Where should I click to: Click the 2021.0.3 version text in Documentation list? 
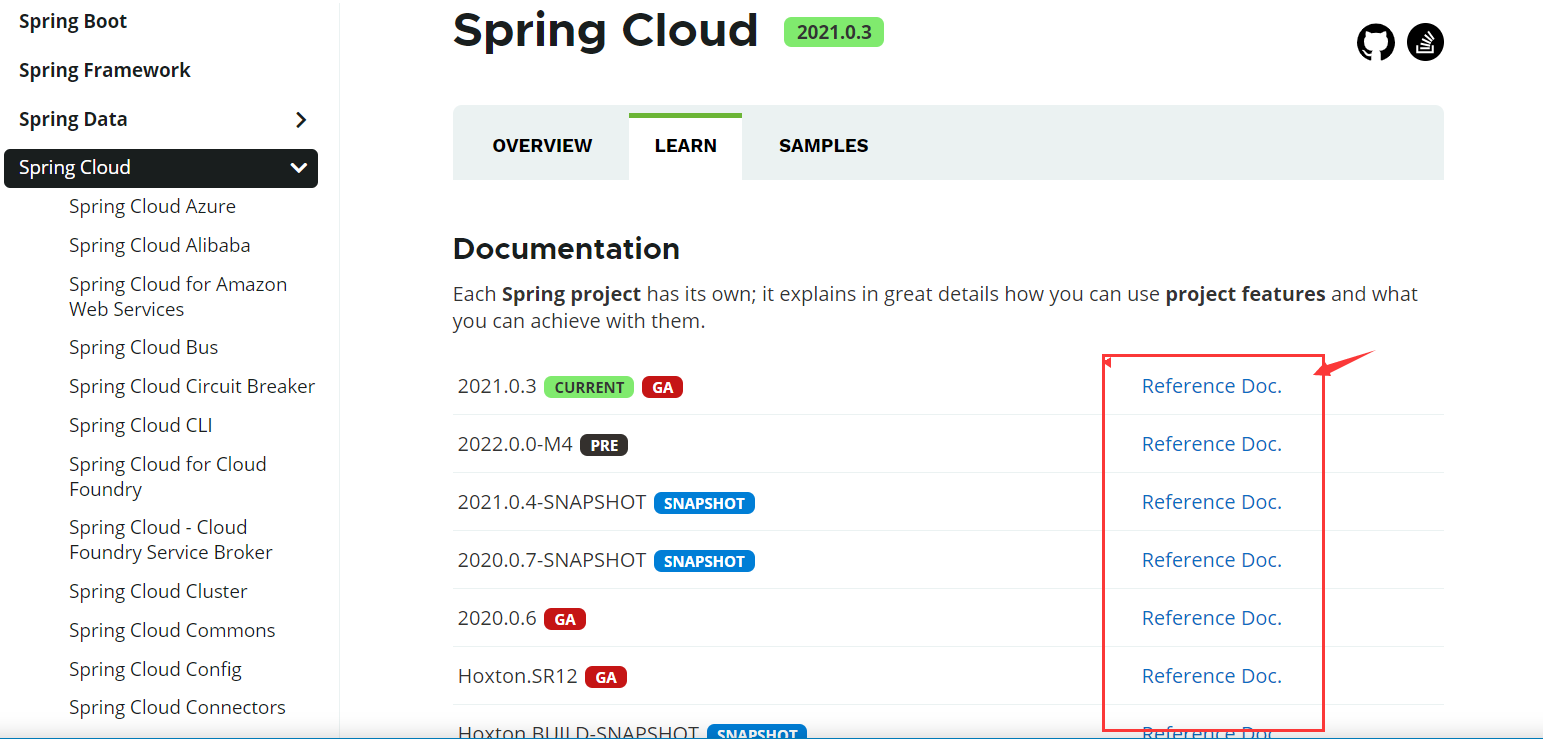click(x=497, y=386)
